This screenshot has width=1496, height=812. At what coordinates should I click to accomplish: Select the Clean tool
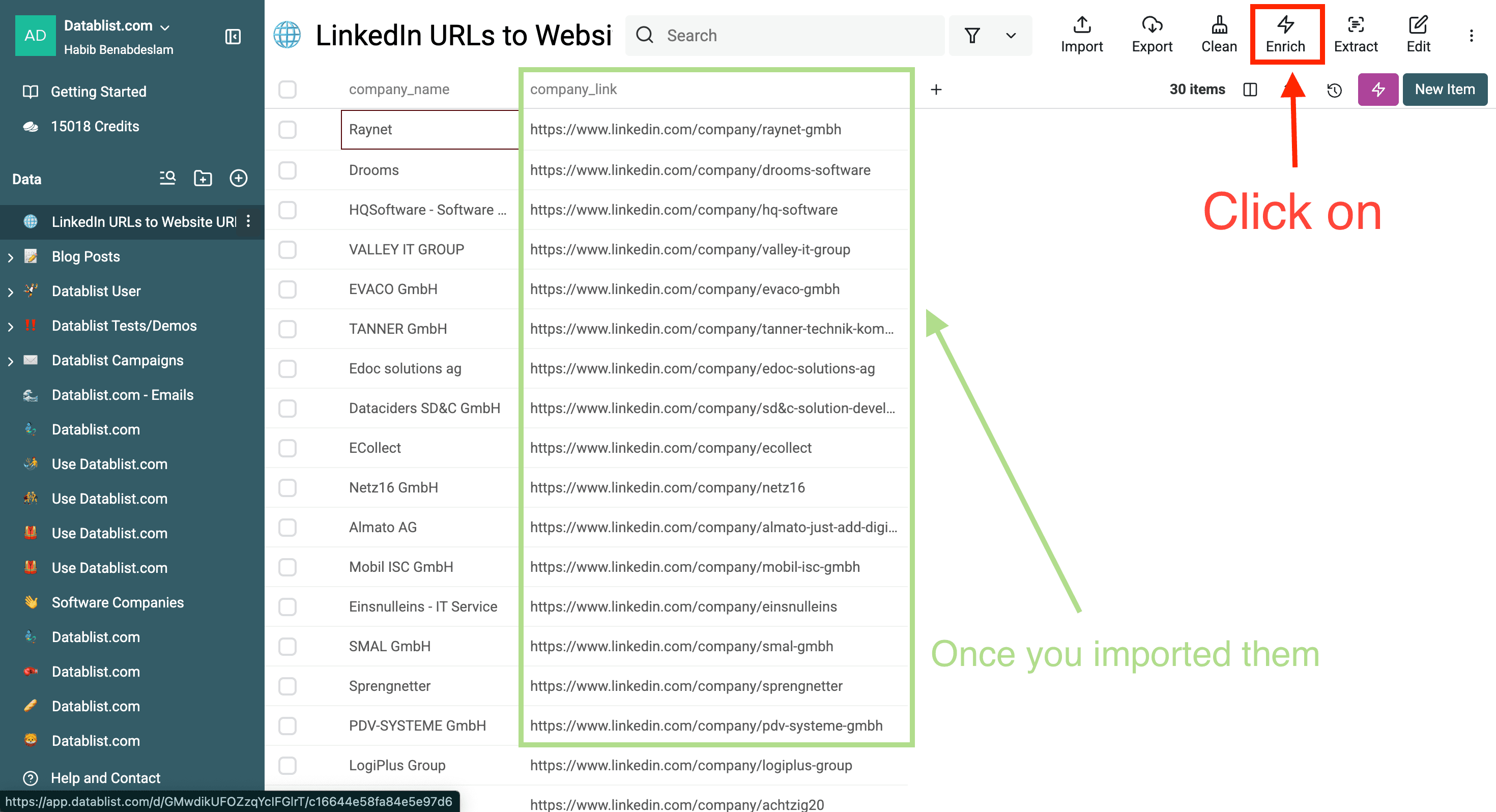[x=1218, y=34]
